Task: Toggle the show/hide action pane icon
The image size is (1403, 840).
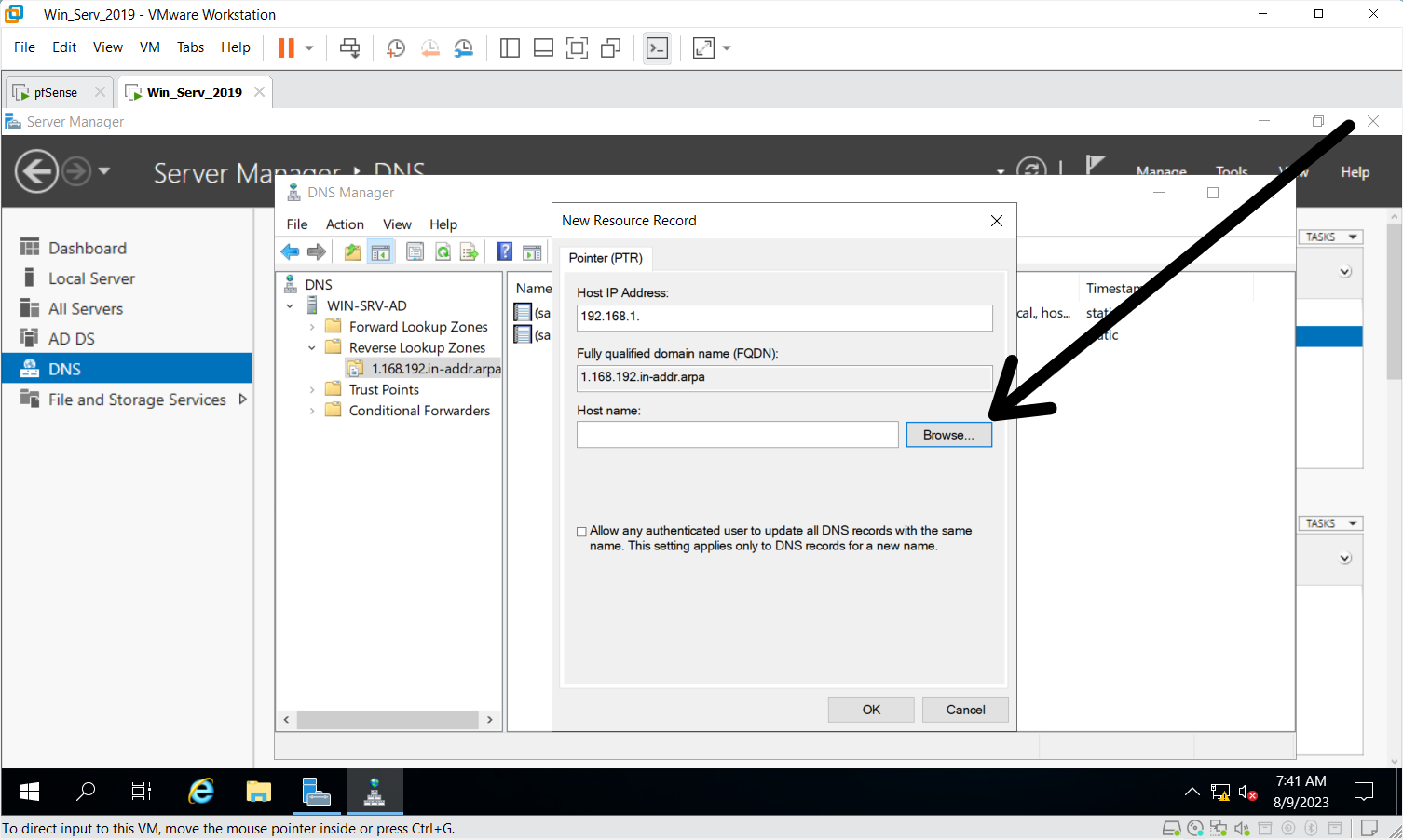Action: tap(533, 251)
